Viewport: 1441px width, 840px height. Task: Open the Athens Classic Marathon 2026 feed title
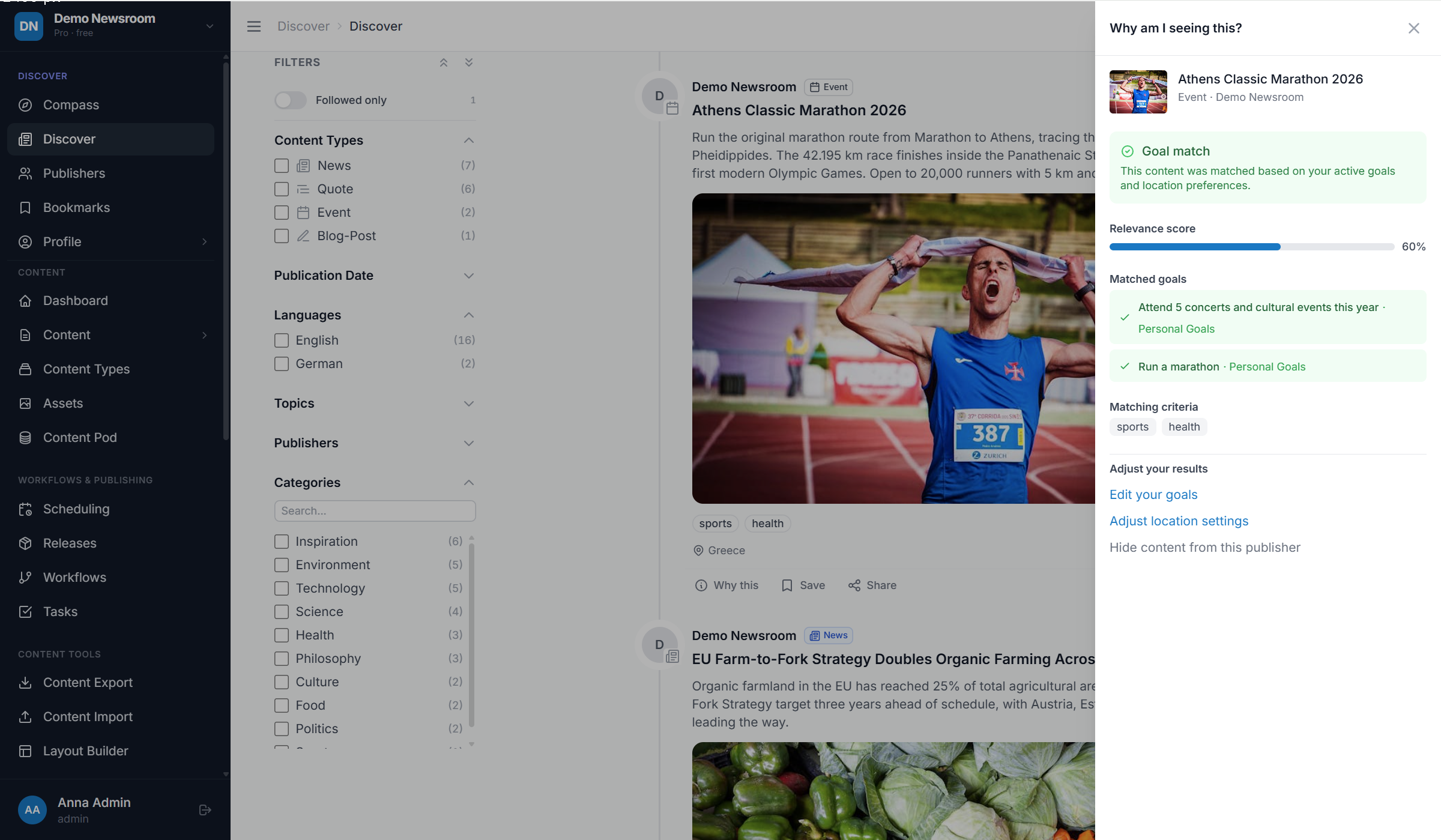pos(799,110)
